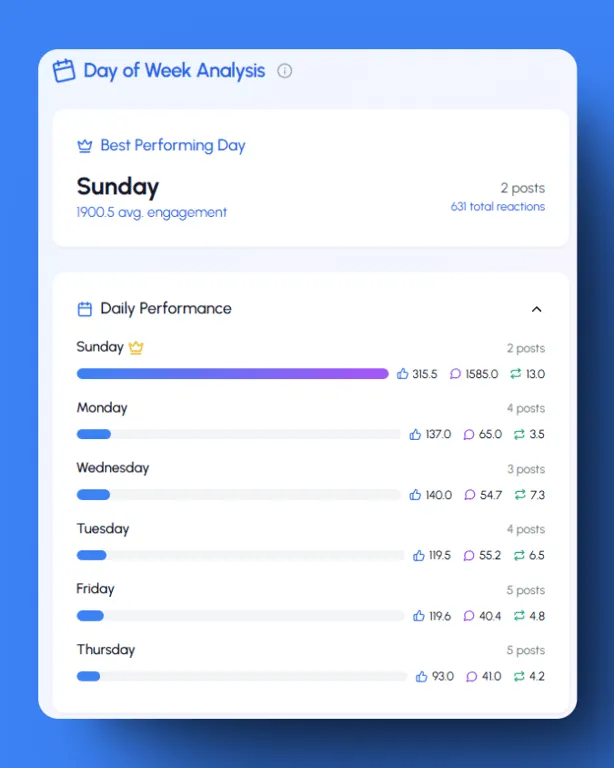Click the info icon next to the title
Viewport: 614px width, 768px height.
(x=285, y=70)
